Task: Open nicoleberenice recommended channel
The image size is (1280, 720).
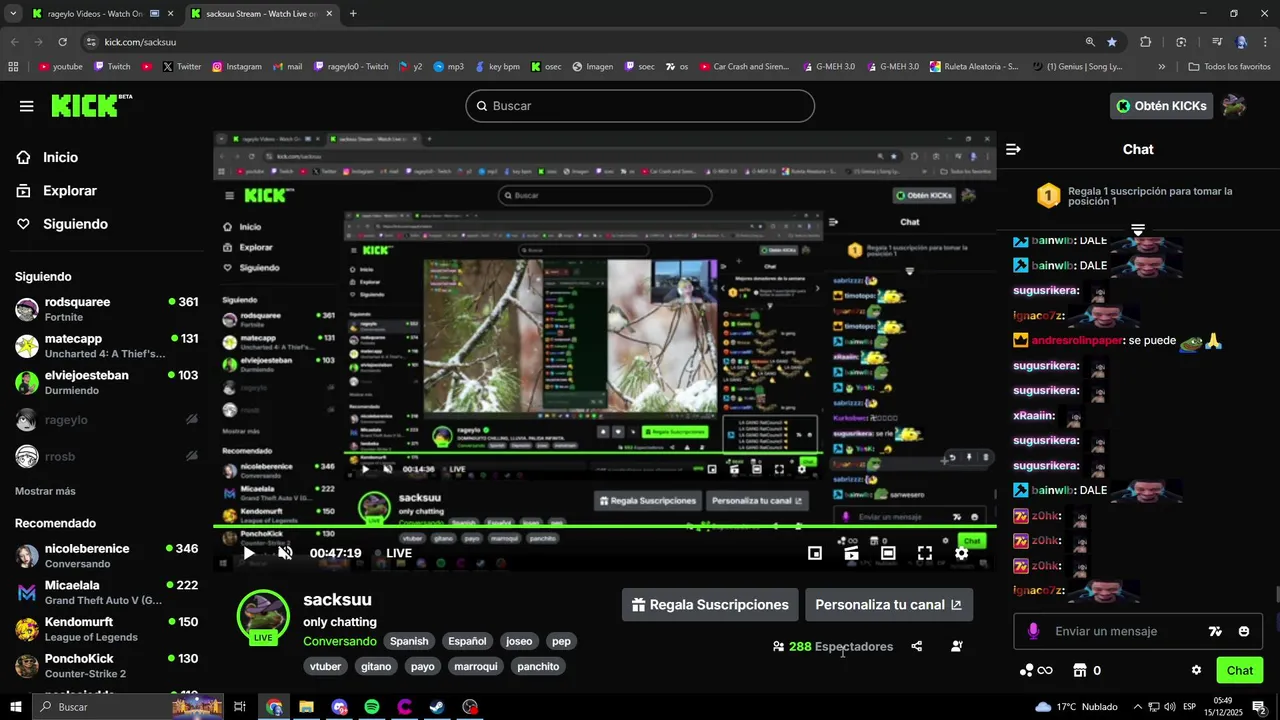Action: 106,556
